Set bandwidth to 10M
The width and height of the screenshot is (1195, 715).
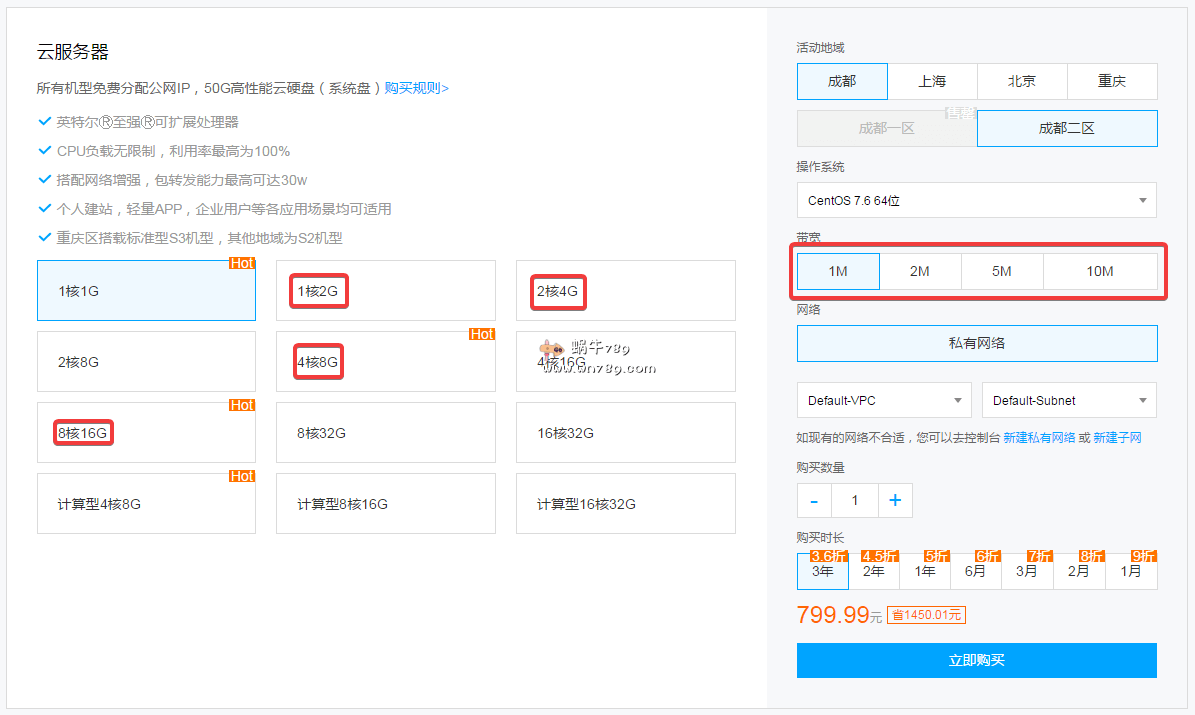click(1100, 271)
